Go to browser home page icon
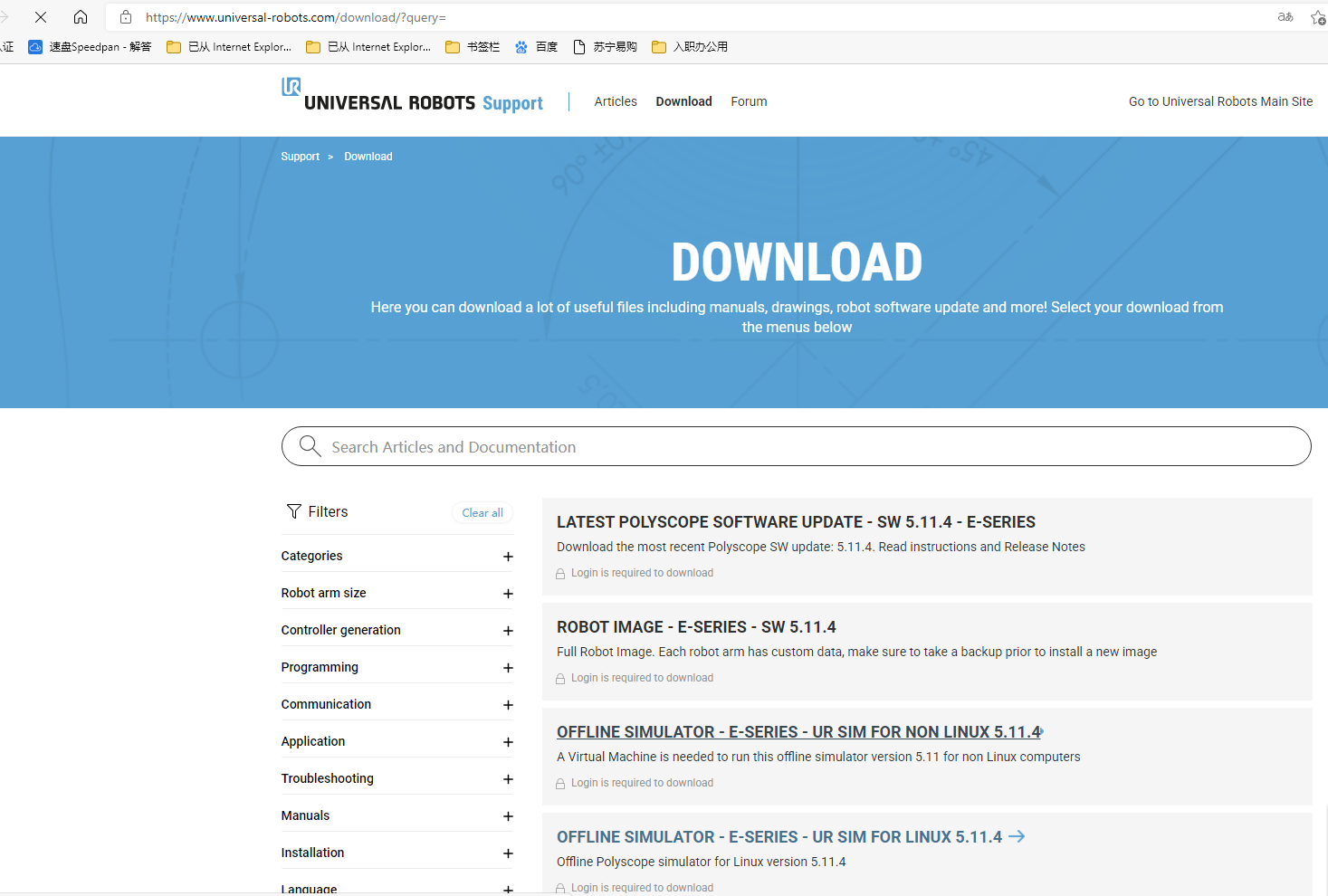This screenshot has width=1328, height=896. 81,17
